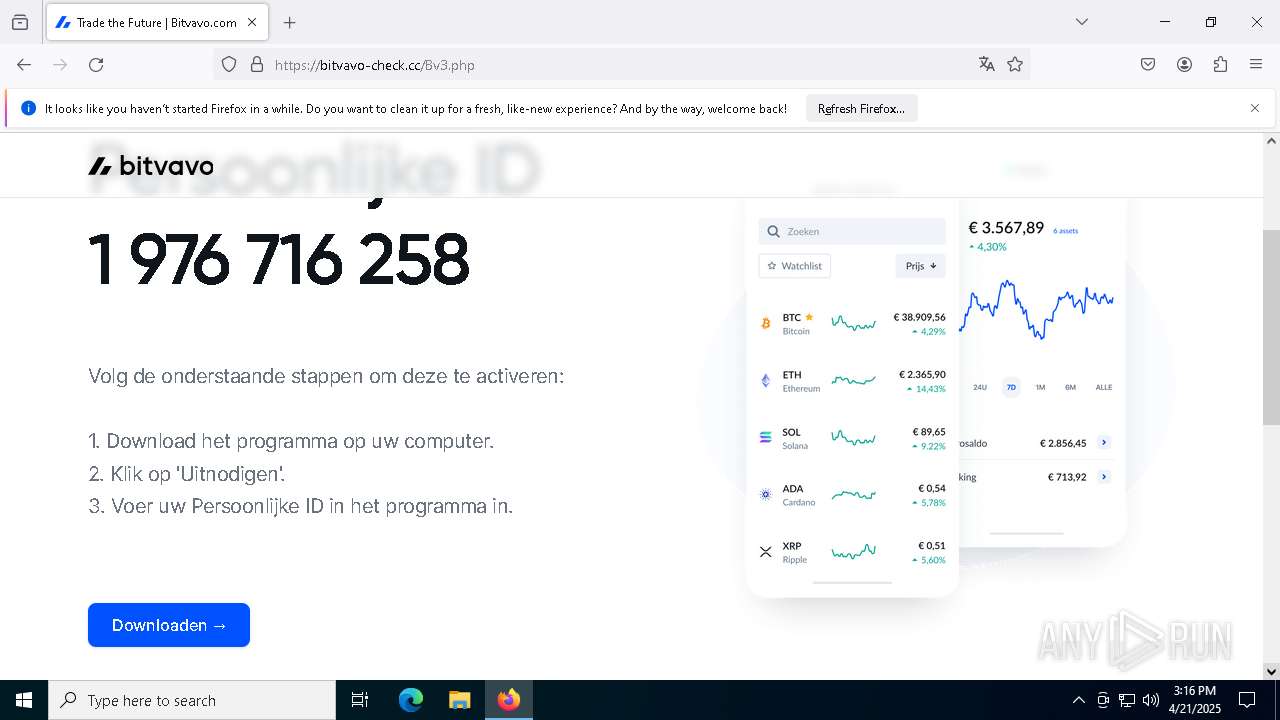This screenshot has width=1280, height=720.
Task: Open Save to Pocket
Action: pos(1148,64)
